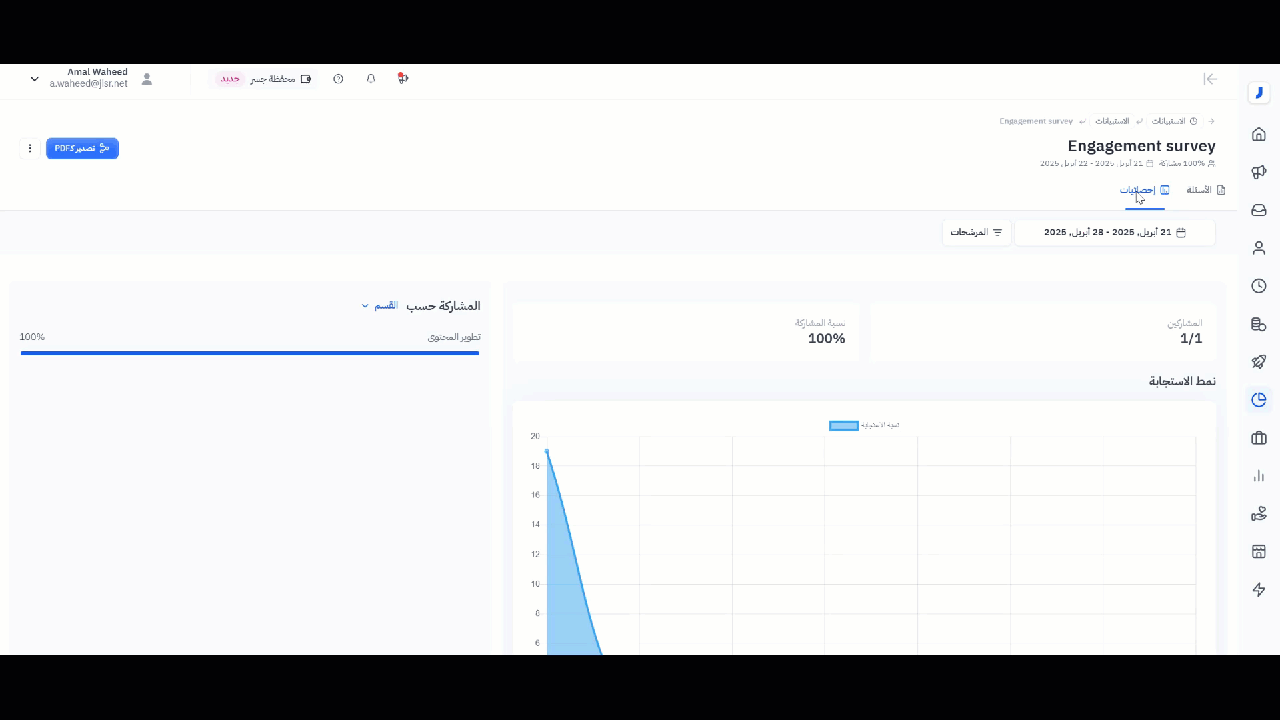Click the blue PDF export button

[82, 148]
